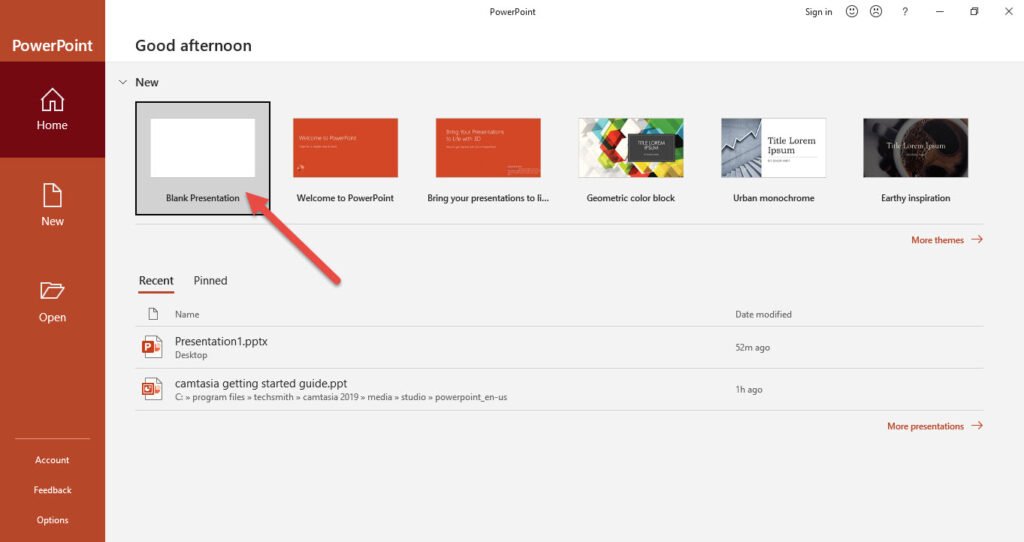Sort by Name column header

click(x=187, y=314)
